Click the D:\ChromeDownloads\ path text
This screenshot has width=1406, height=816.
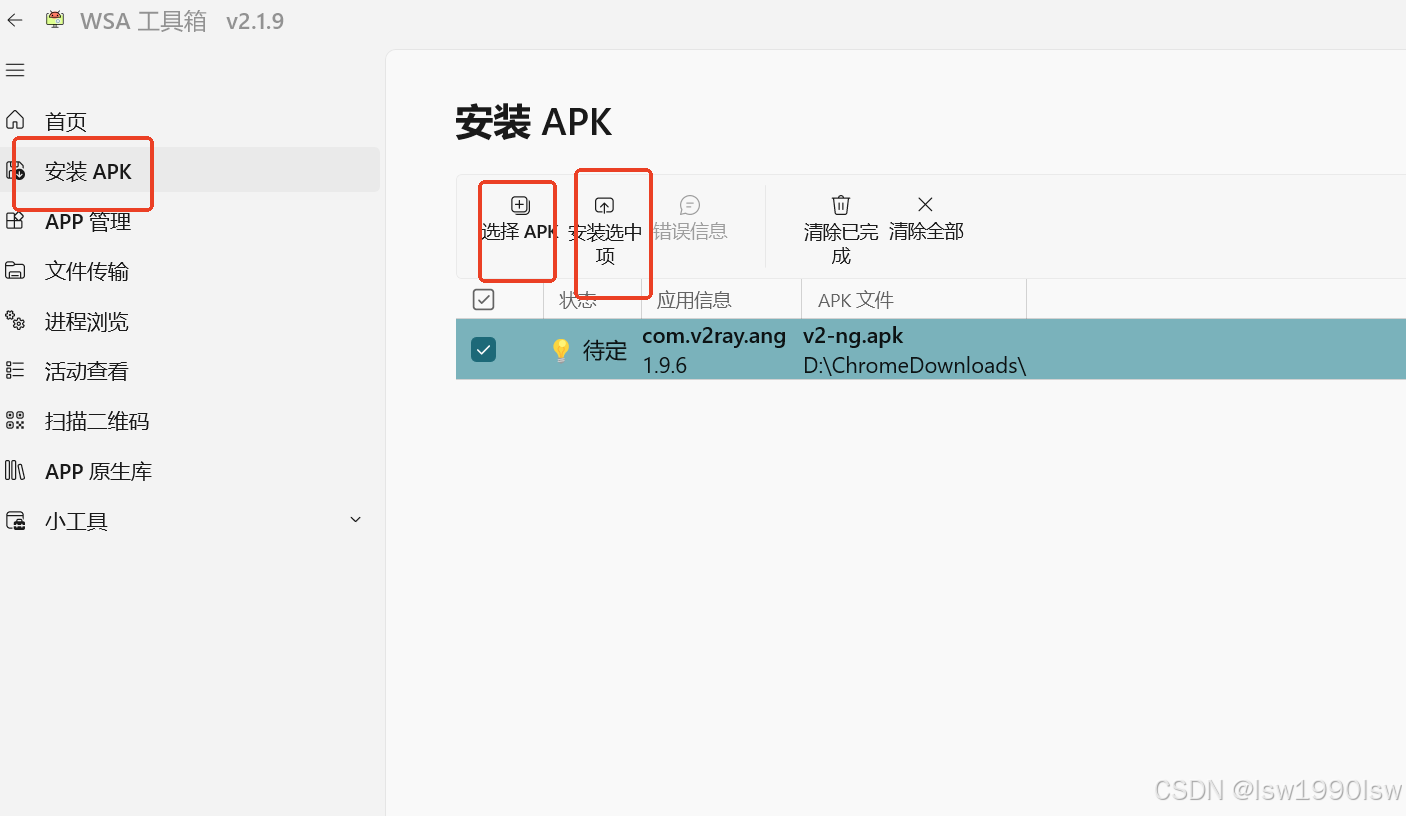tap(915, 366)
